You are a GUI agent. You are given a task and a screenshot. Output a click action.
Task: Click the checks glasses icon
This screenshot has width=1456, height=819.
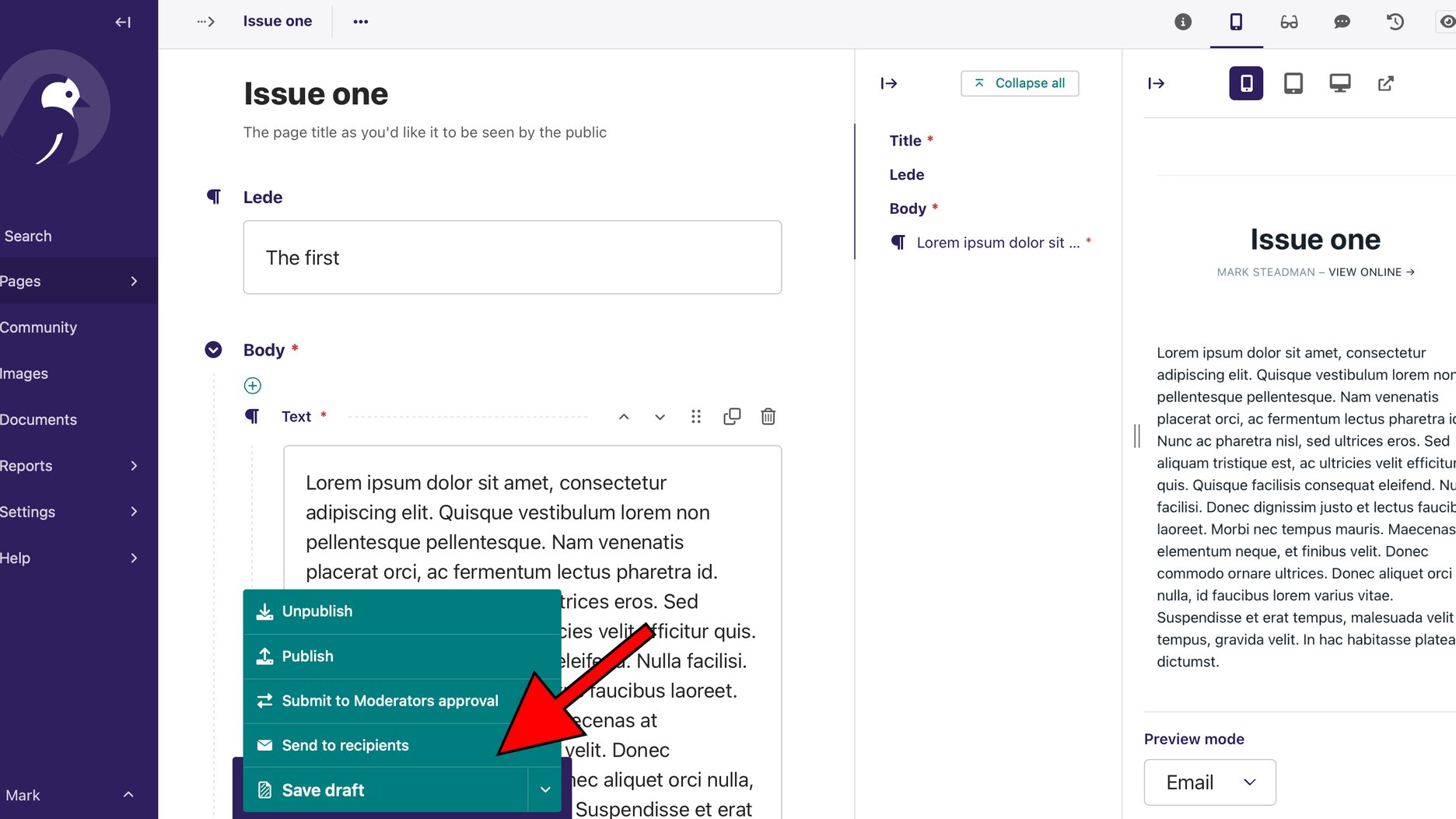[x=1289, y=22]
